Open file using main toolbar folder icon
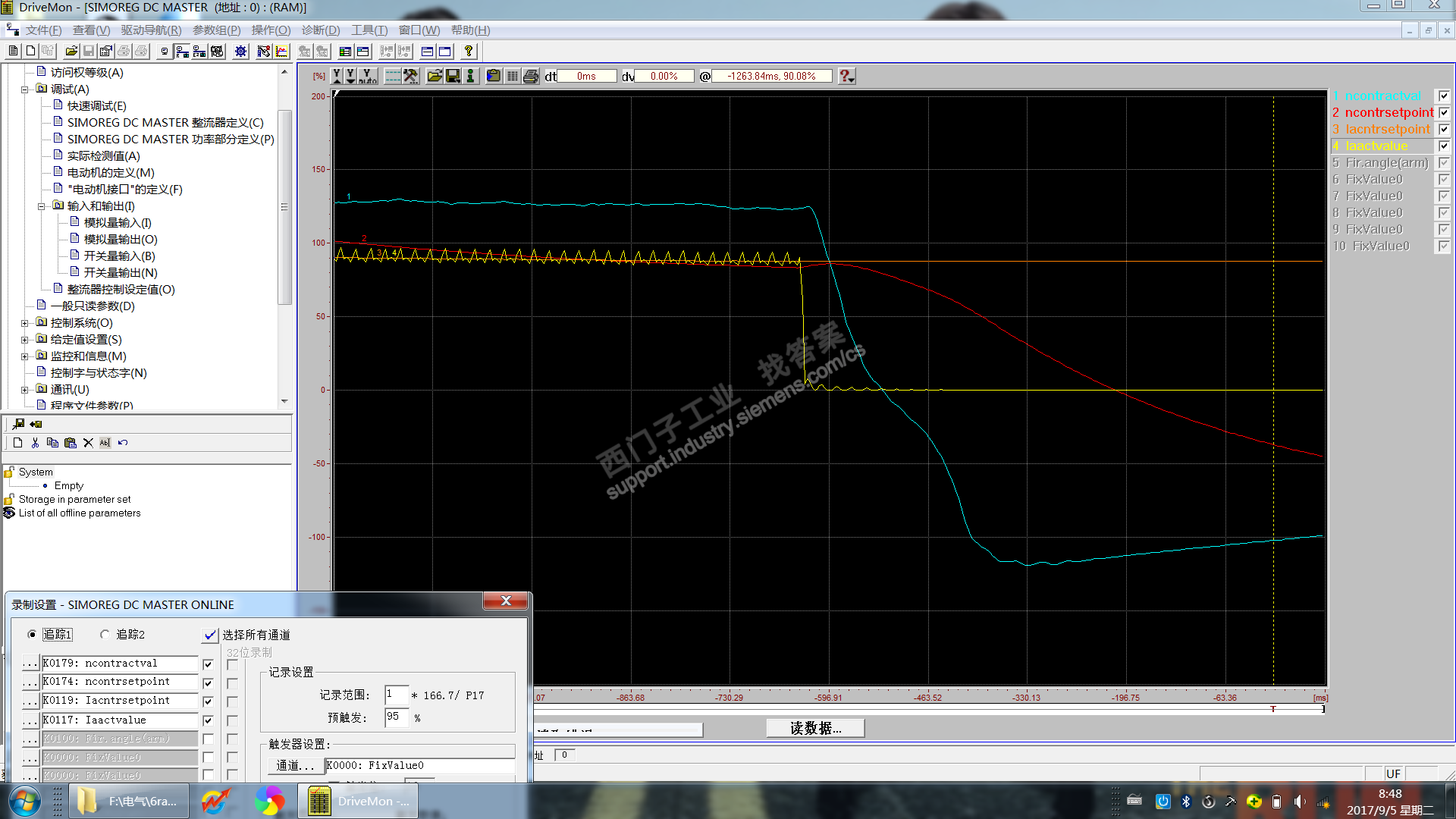The height and width of the screenshot is (819, 1456). pos(71,52)
